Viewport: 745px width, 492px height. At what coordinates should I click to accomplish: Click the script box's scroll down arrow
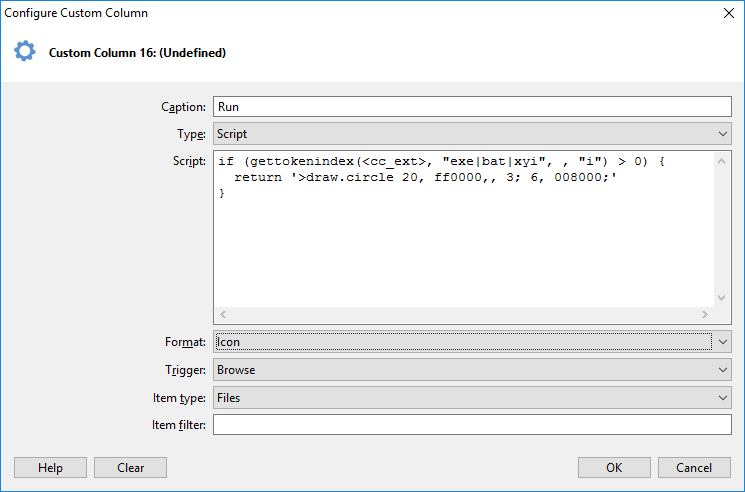(x=723, y=297)
